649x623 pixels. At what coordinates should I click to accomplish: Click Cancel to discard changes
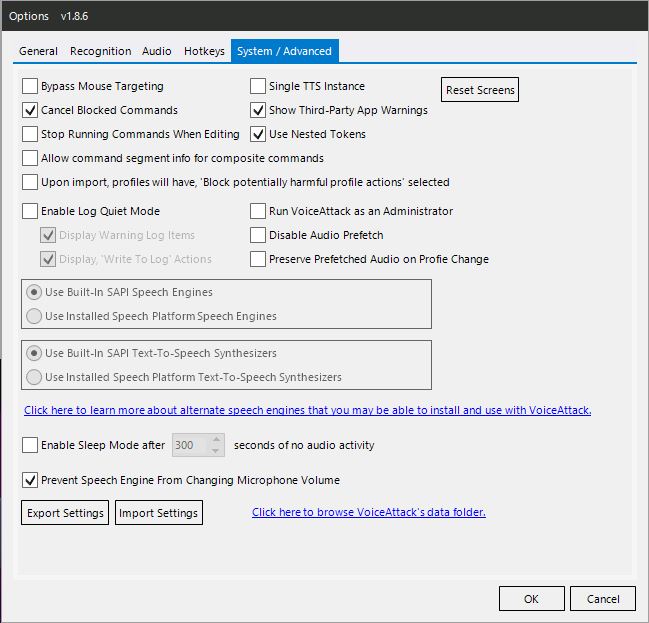pyautogui.click(x=603, y=599)
